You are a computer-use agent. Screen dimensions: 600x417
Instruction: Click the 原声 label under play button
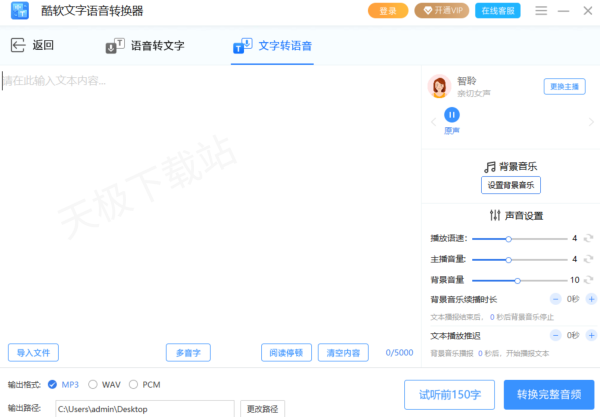(x=452, y=131)
